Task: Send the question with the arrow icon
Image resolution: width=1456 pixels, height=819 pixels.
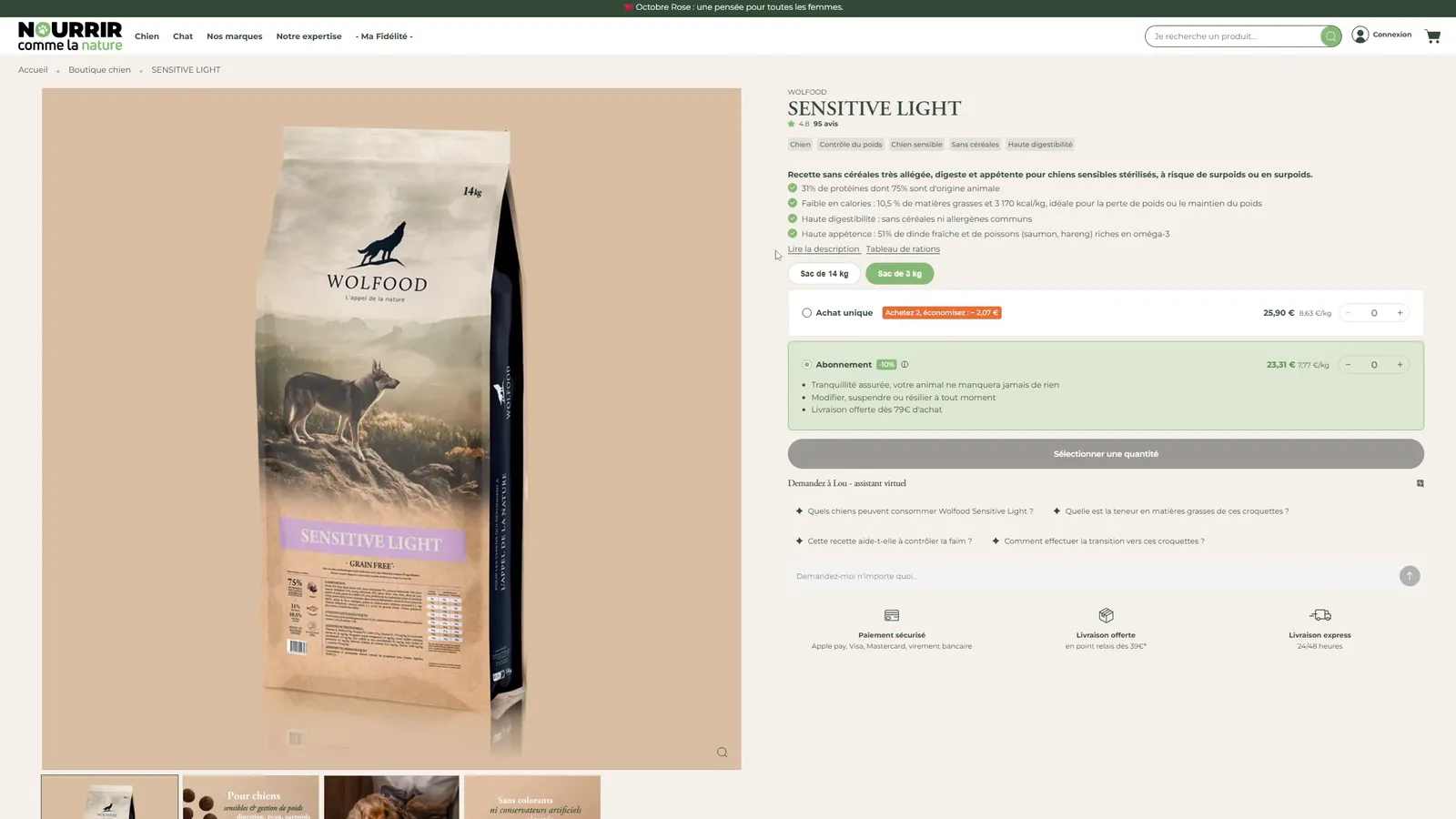Action: tap(1410, 576)
